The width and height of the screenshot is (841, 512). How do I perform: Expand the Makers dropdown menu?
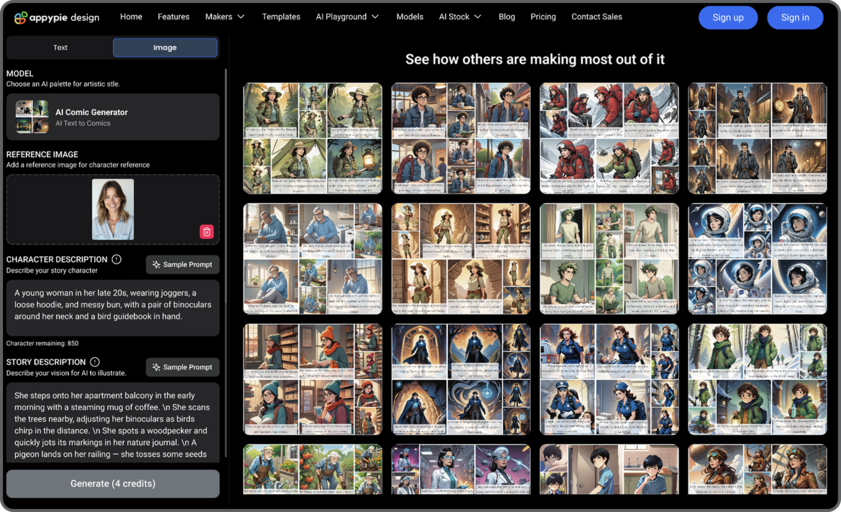tap(225, 17)
